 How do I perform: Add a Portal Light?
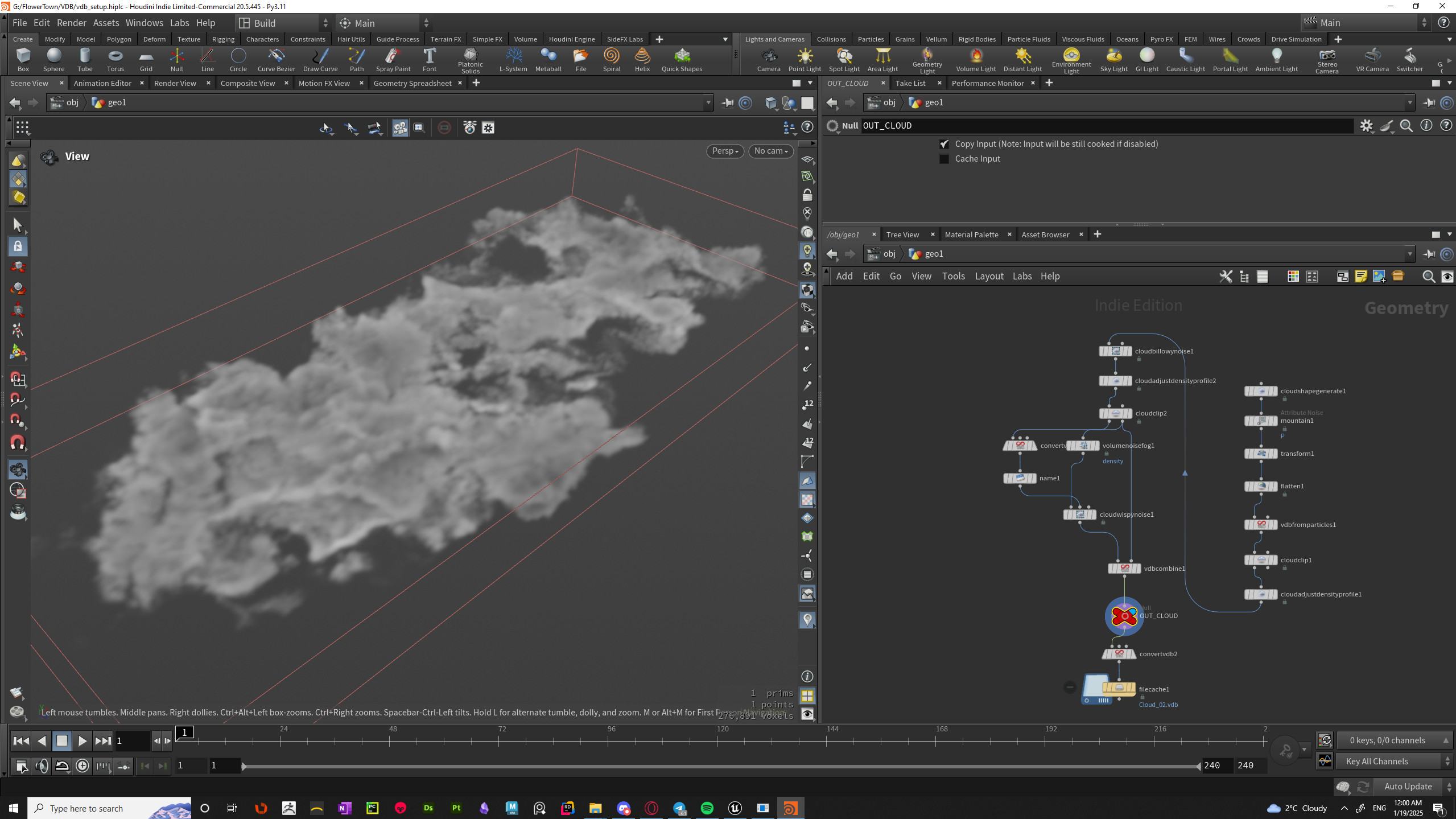1230,60
